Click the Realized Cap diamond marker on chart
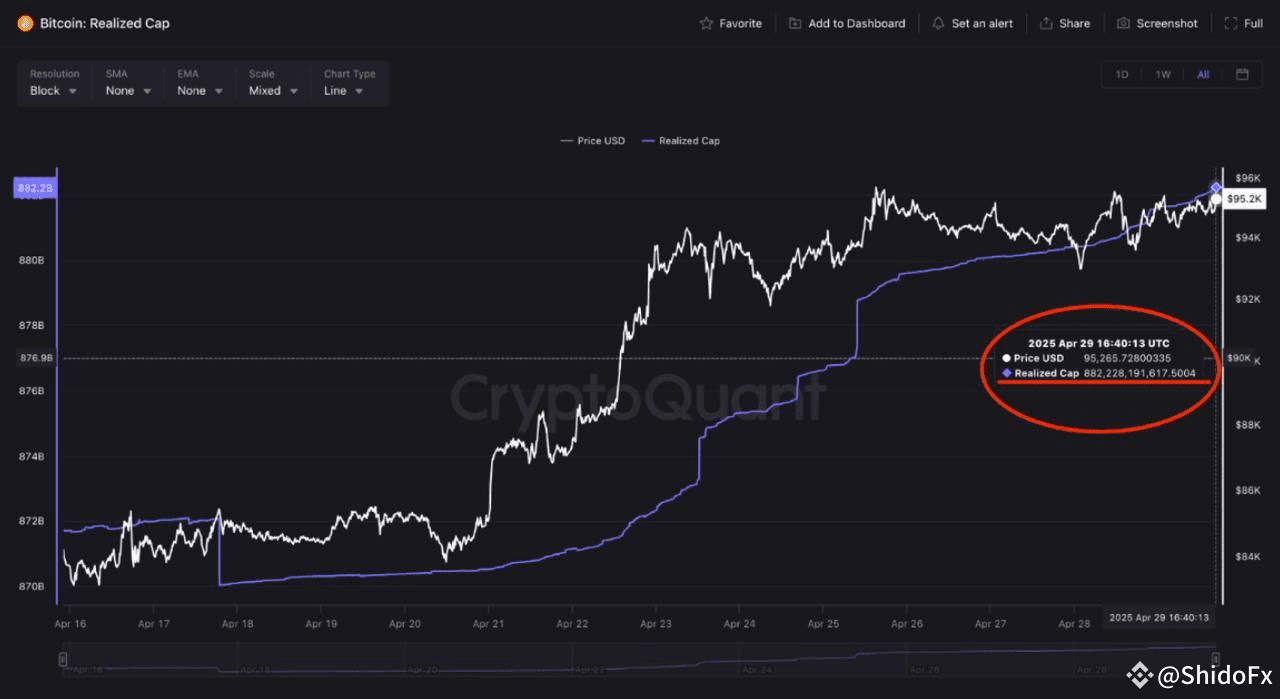Viewport: 1280px width, 699px height. point(1216,188)
